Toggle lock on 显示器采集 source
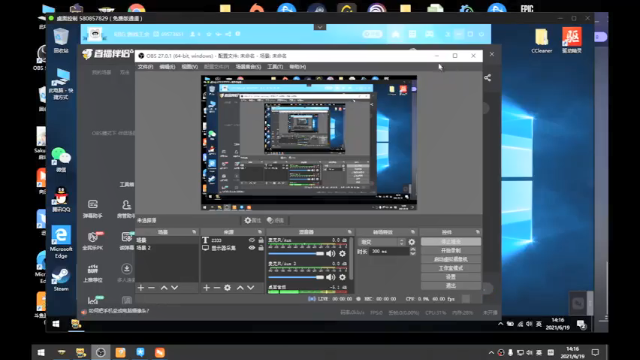The height and width of the screenshot is (360, 640). tap(261, 248)
